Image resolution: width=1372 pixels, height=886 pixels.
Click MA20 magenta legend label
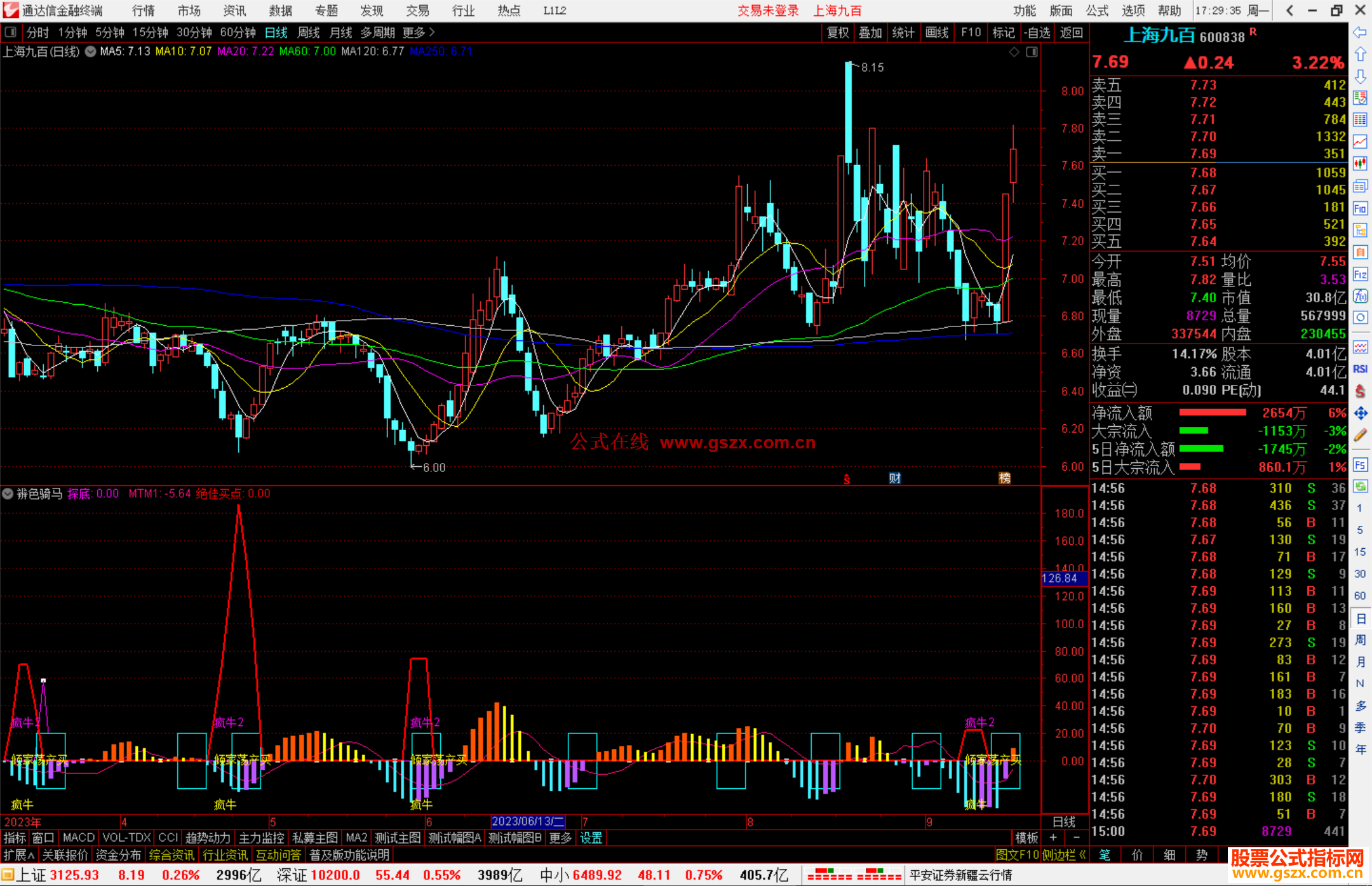[245, 51]
